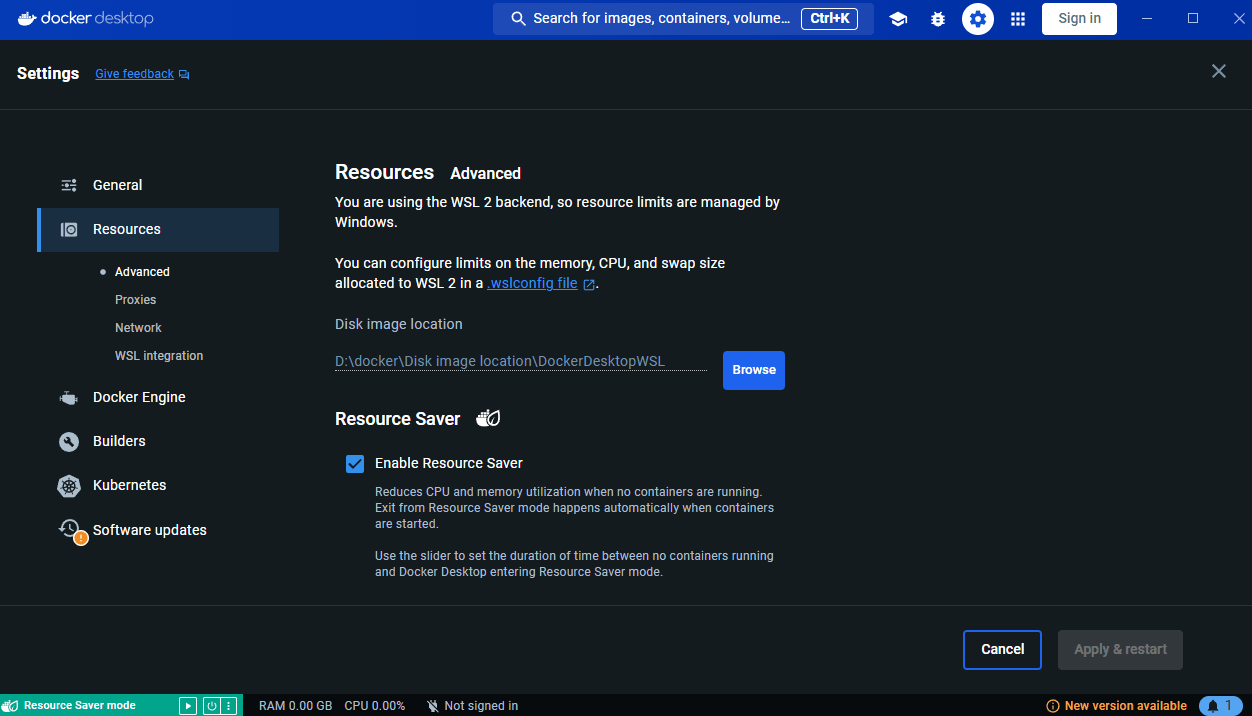Click the Resource Saver heading
Screen dimensions: 1252x716
[x=397, y=419]
